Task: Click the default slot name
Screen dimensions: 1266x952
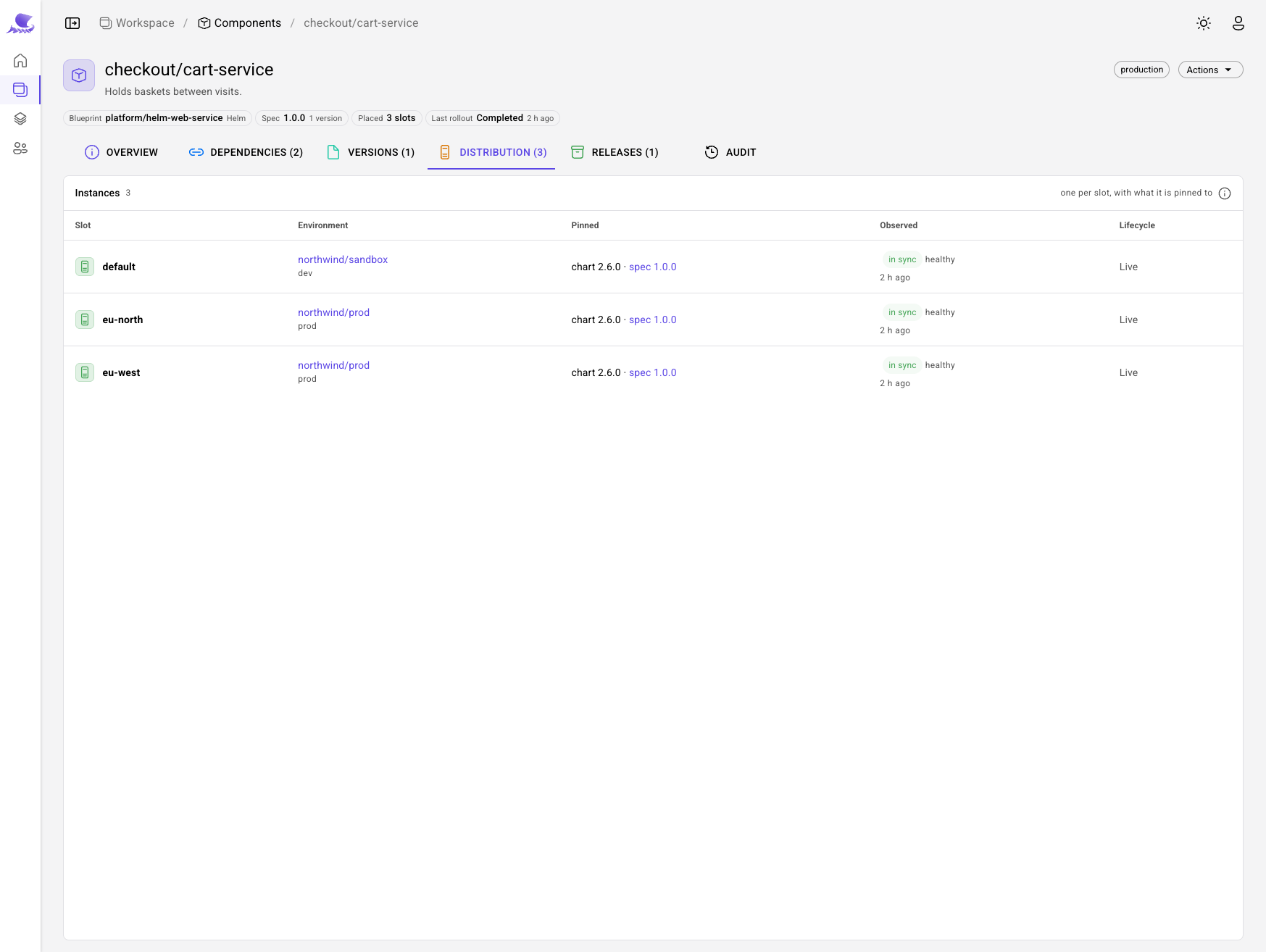Action: point(119,267)
